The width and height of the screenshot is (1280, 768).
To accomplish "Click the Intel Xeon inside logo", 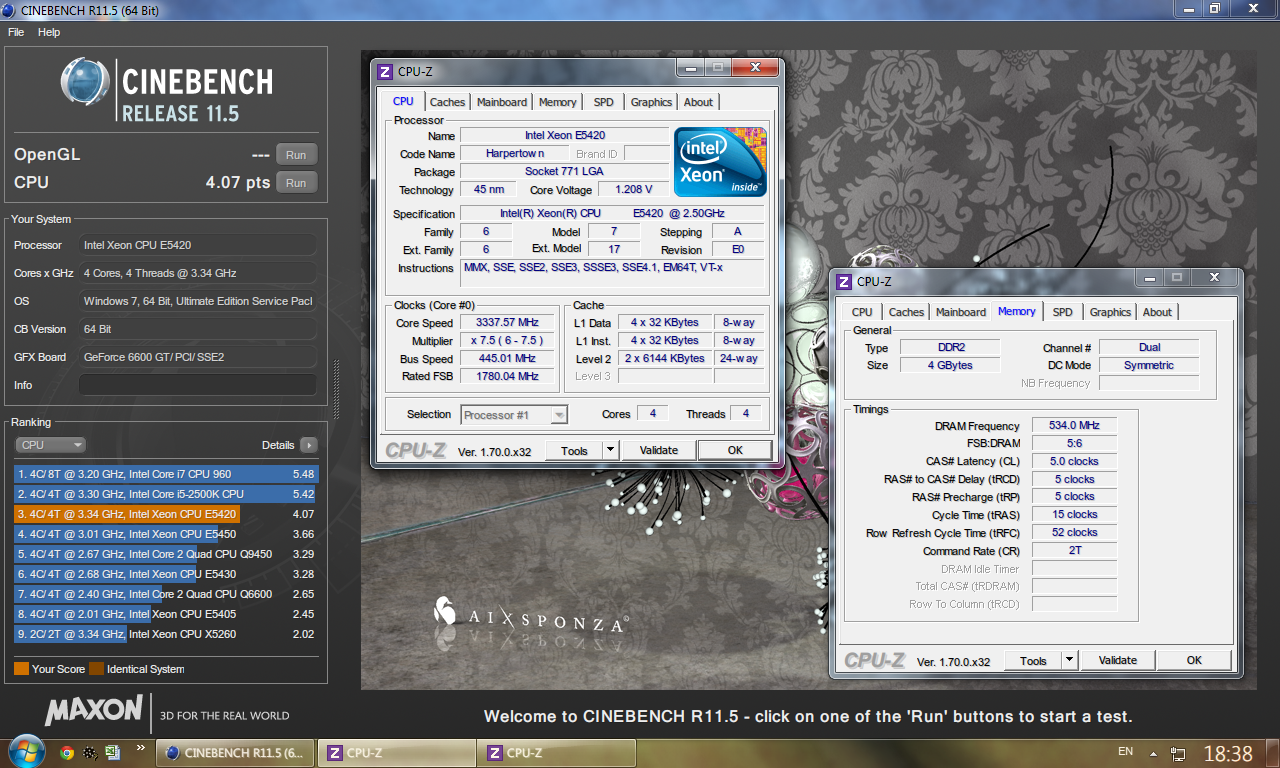I will (720, 161).
